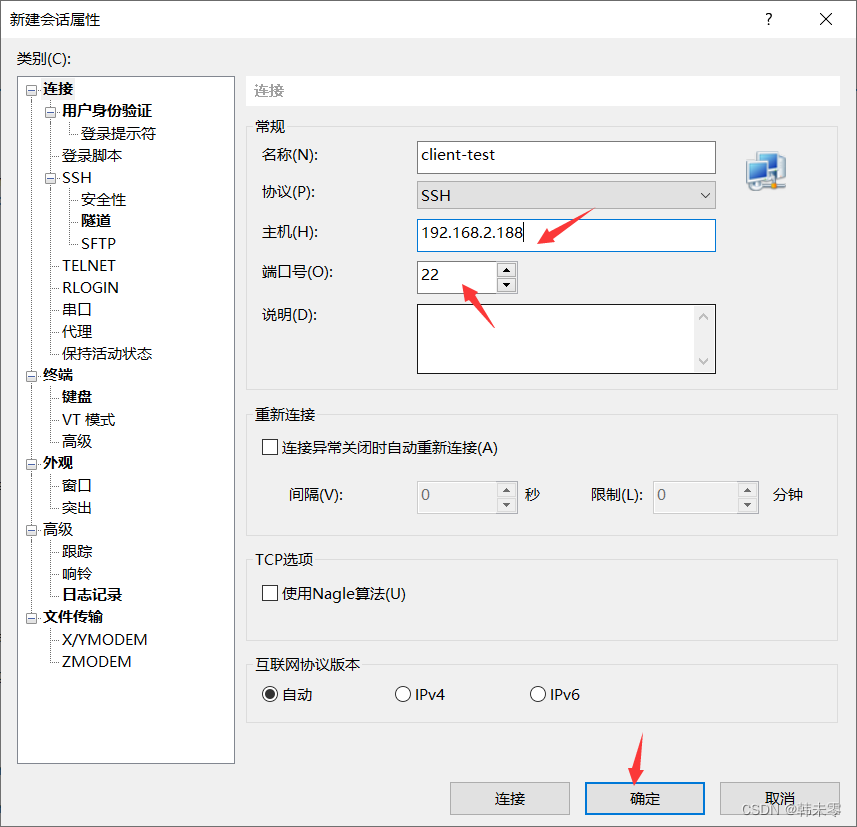This screenshot has width=857, height=827.
Task: Increase the port number with up arrow
Action: point(507,270)
